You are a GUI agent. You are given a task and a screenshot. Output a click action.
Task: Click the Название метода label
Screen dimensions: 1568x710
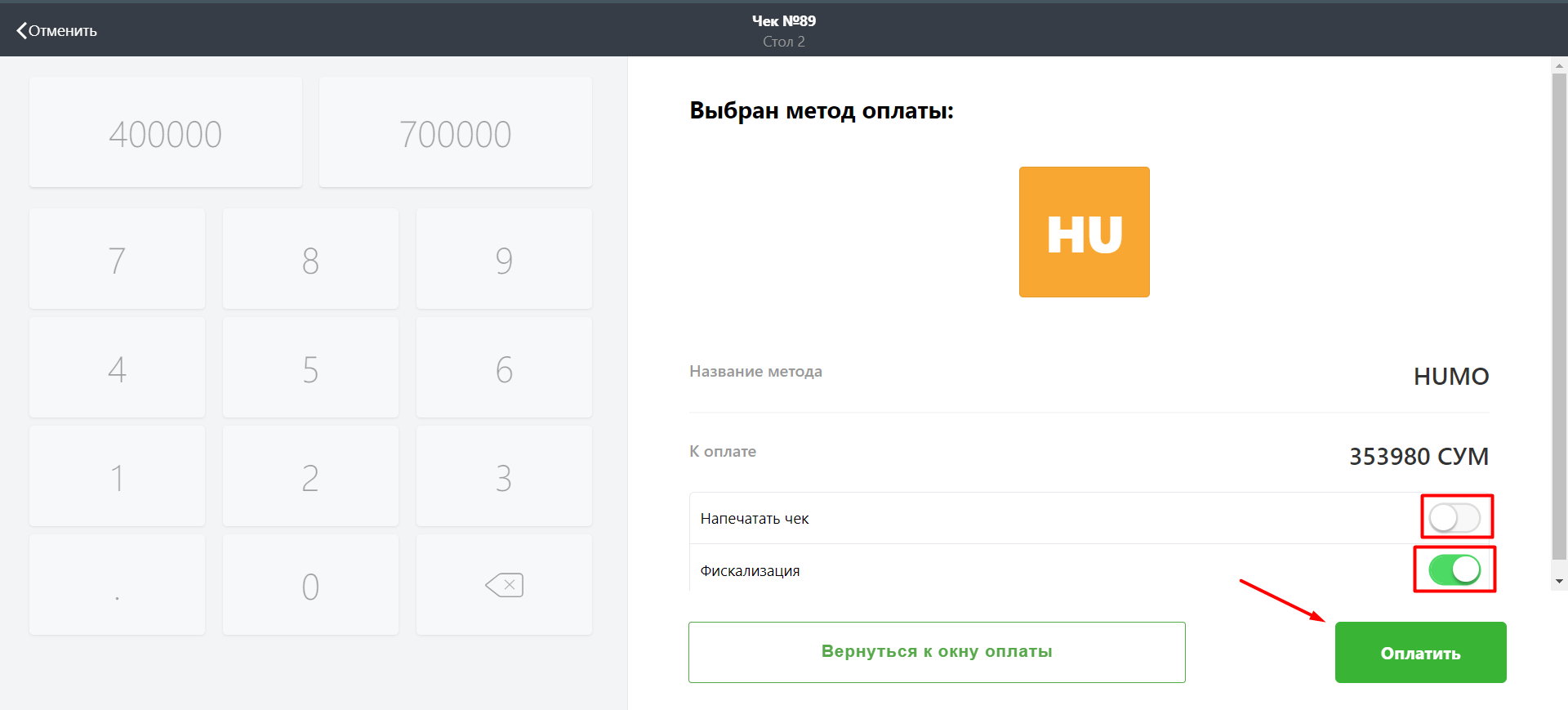click(755, 372)
